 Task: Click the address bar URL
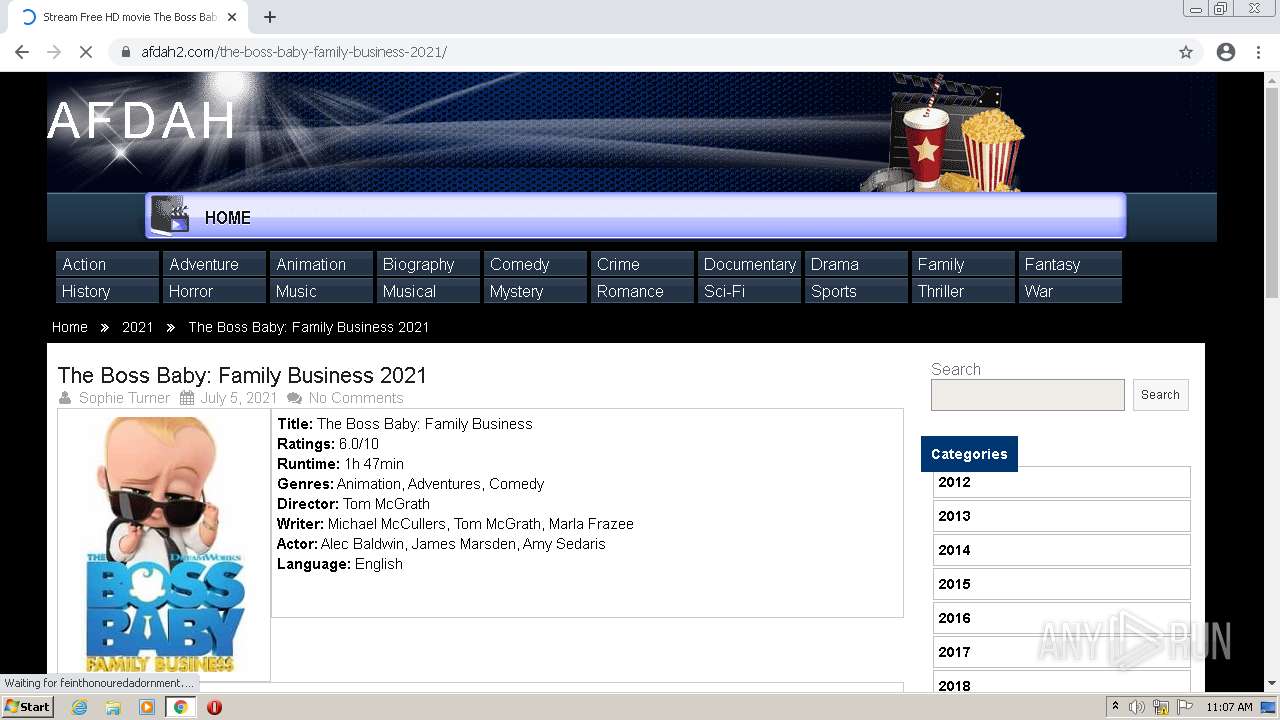(x=294, y=52)
